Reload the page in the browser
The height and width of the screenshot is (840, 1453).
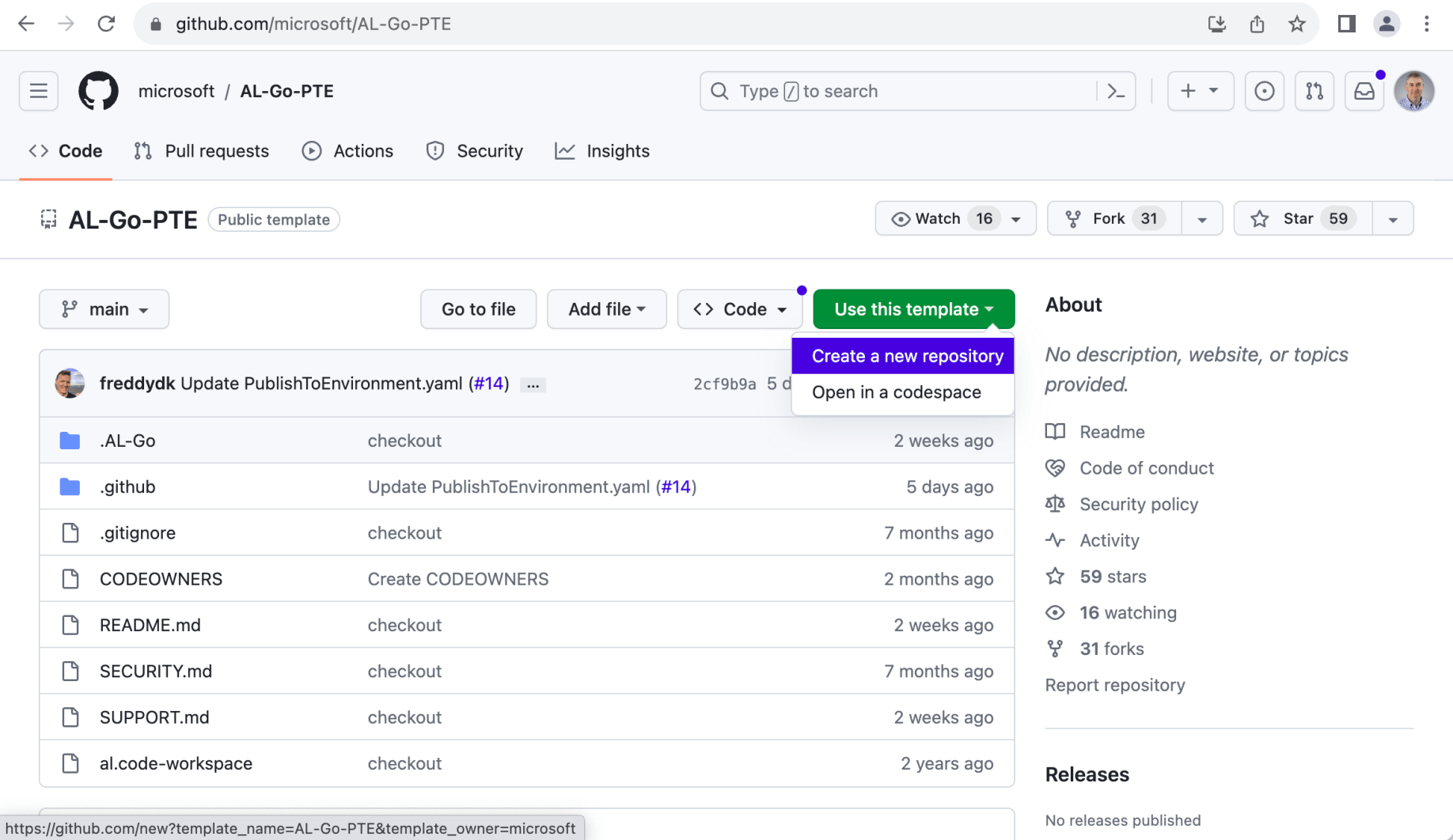tap(106, 24)
